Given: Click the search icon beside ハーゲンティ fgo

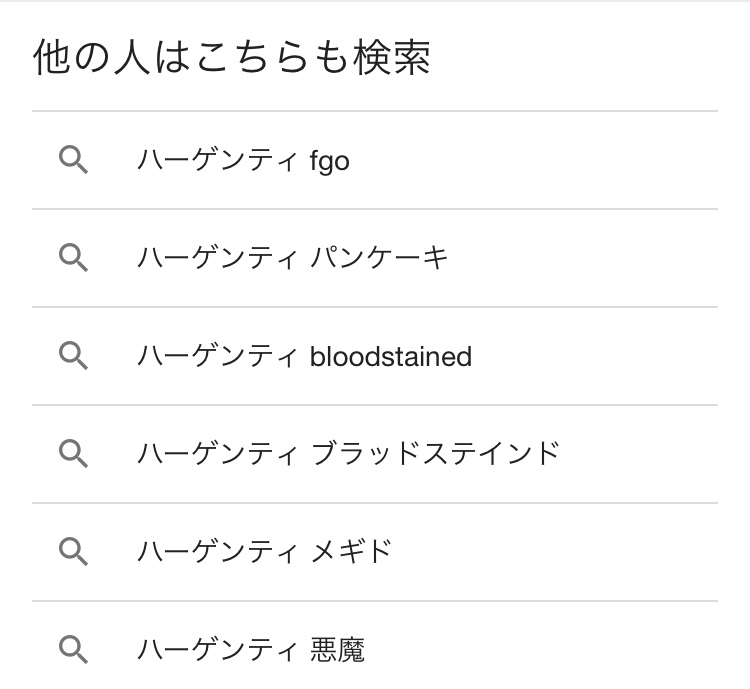Looking at the screenshot, I should pyautogui.click(x=74, y=160).
